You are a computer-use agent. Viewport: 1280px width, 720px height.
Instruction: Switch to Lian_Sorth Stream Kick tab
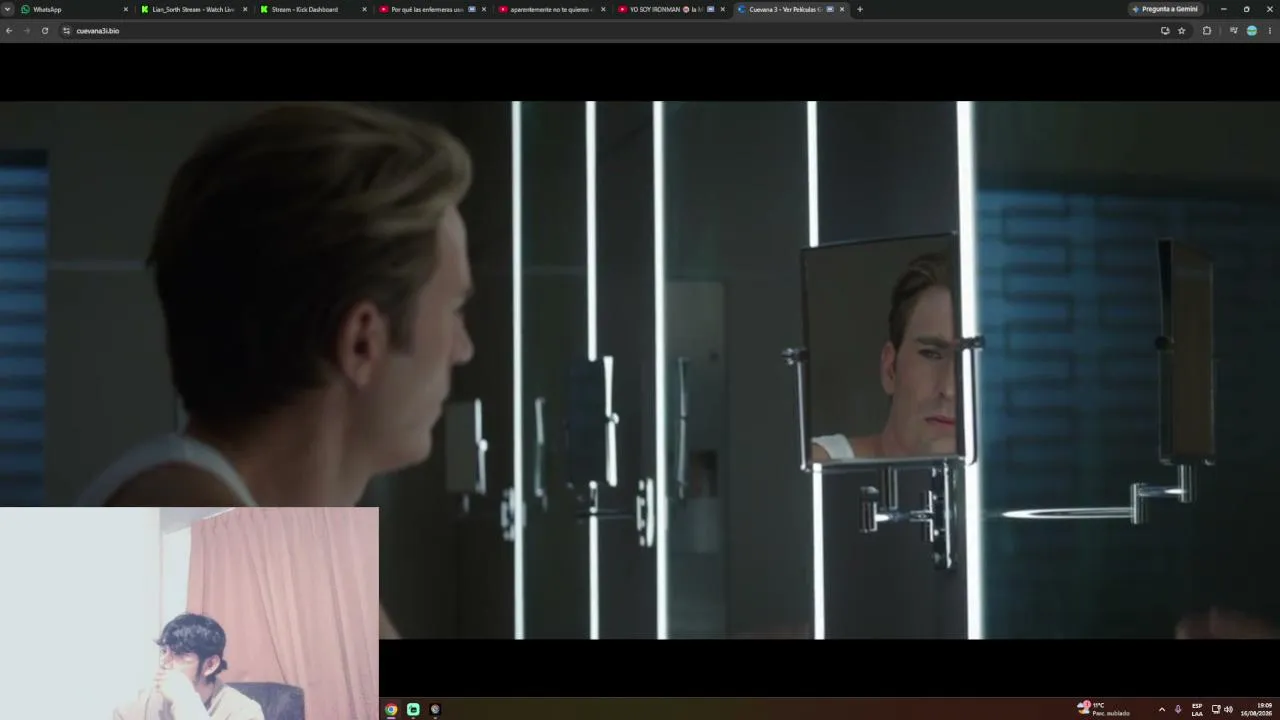click(x=194, y=9)
